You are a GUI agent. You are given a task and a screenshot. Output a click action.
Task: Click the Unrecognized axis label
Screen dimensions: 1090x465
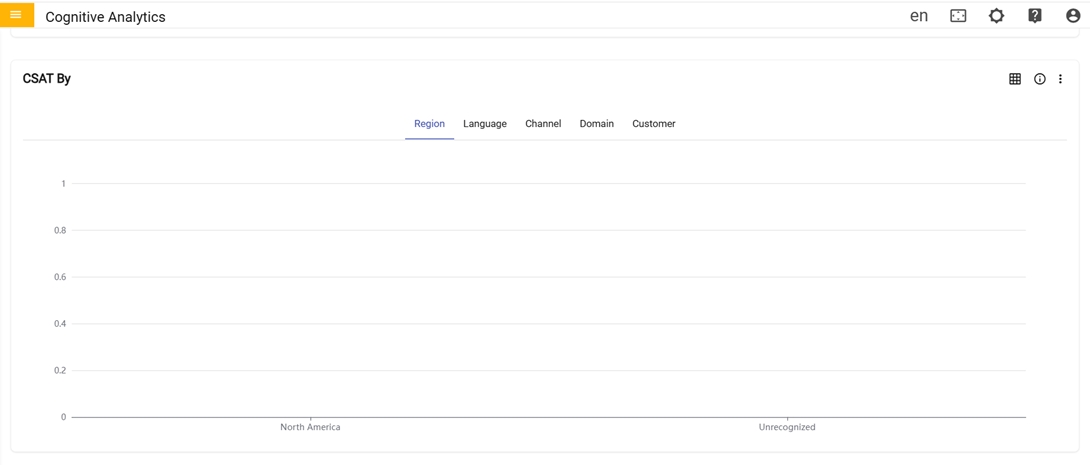coord(787,427)
